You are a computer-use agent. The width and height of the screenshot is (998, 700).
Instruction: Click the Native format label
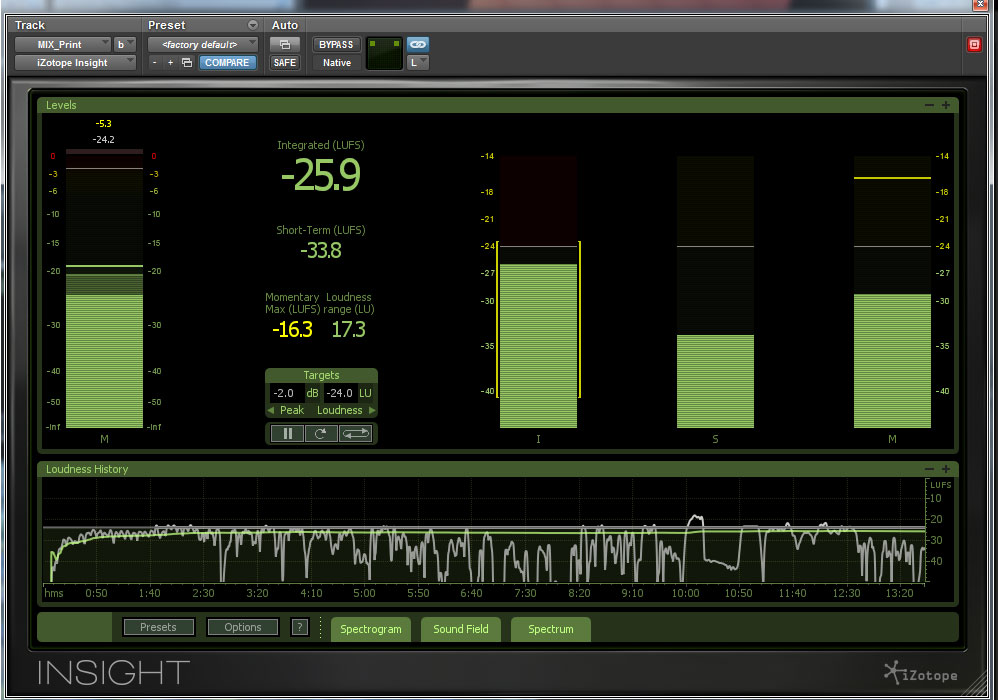click(x=337, y=62)
